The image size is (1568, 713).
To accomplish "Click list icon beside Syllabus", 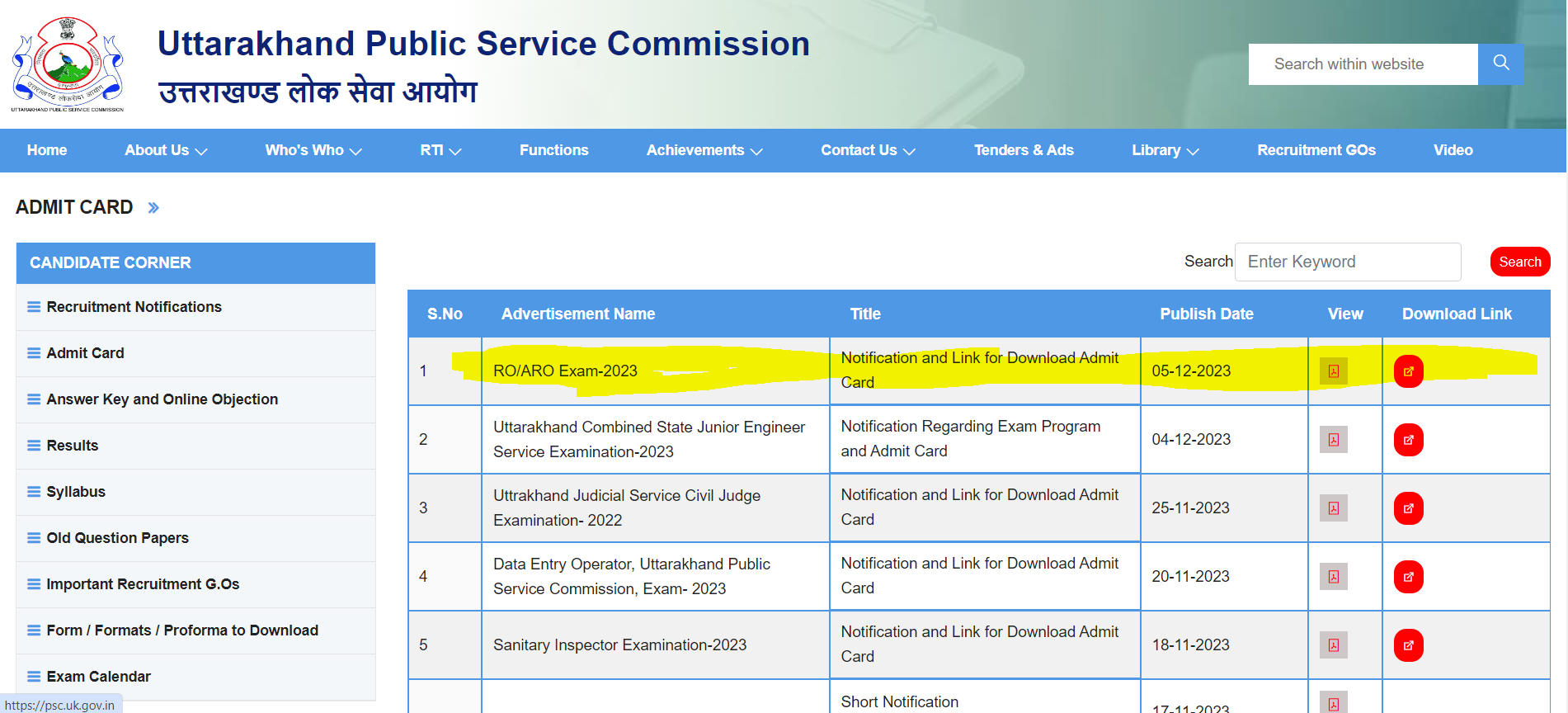I will pyautogui.click(x=34, y=492).
